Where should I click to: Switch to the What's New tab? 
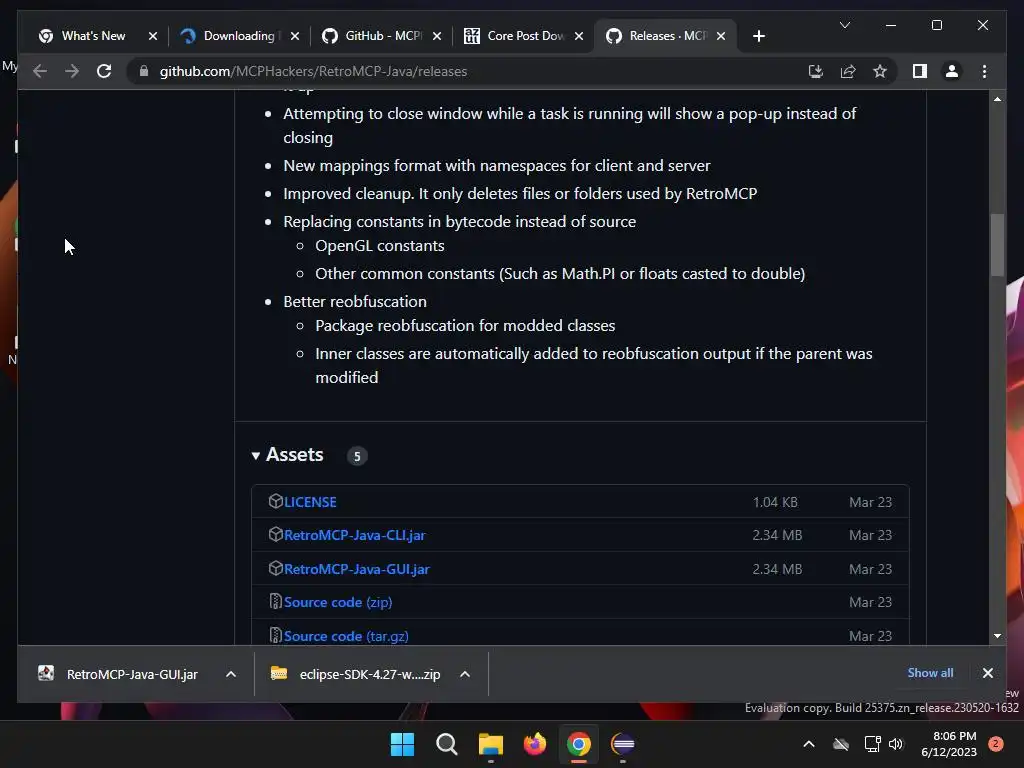pos(93,36)
